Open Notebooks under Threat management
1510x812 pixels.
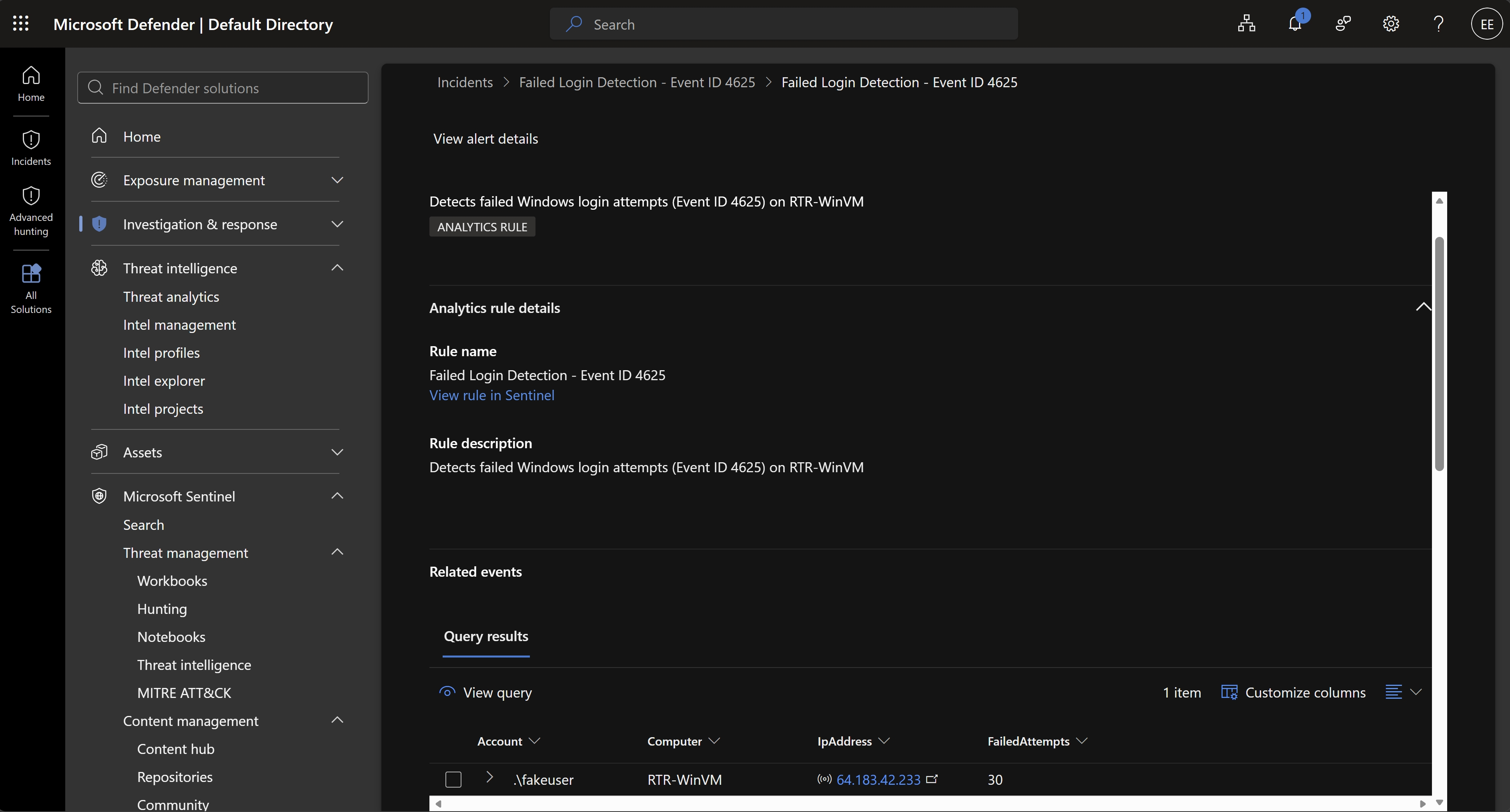[171, 637]
